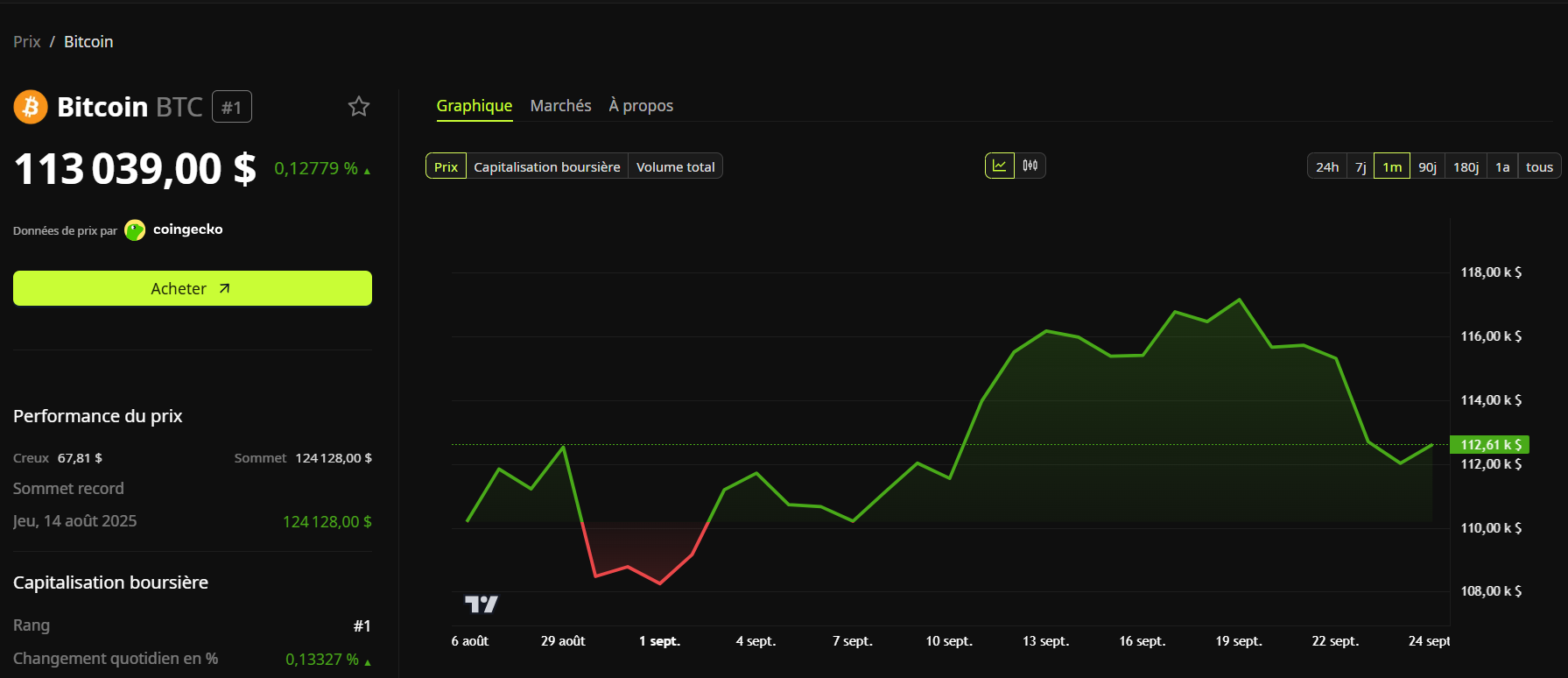Screen dimensions: 1568x678
Task: Click the 13 sept. date label
Action: point(1045,641)
